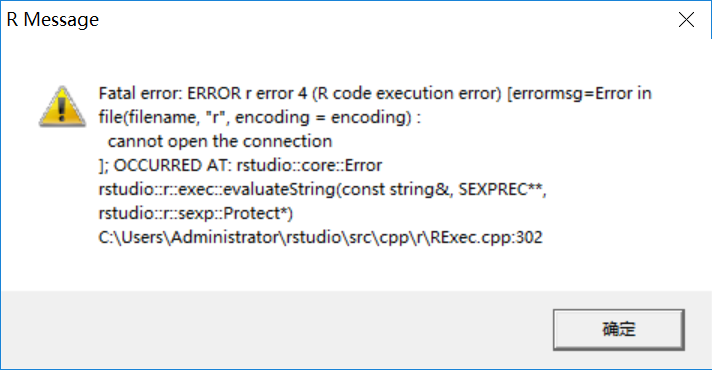Viewport: 712px width, 370px height.
Task: Click the "OCCURRED AT:" label text
Action: (x=173, y=165)
